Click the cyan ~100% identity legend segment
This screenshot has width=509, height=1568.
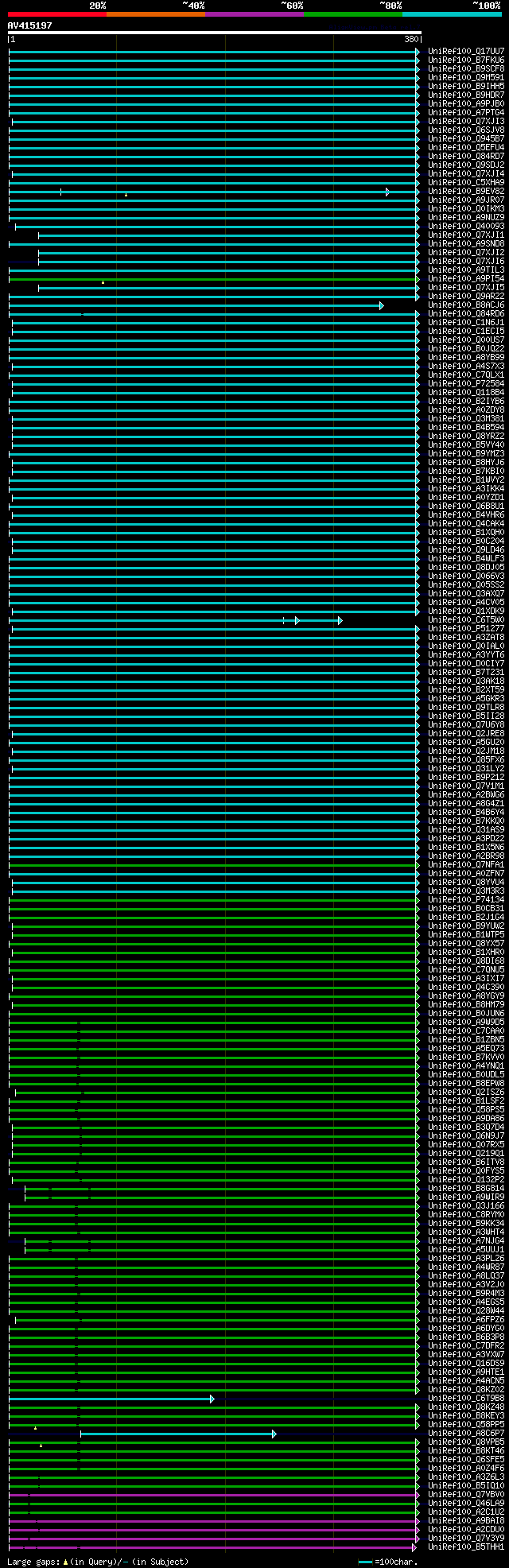452,14
